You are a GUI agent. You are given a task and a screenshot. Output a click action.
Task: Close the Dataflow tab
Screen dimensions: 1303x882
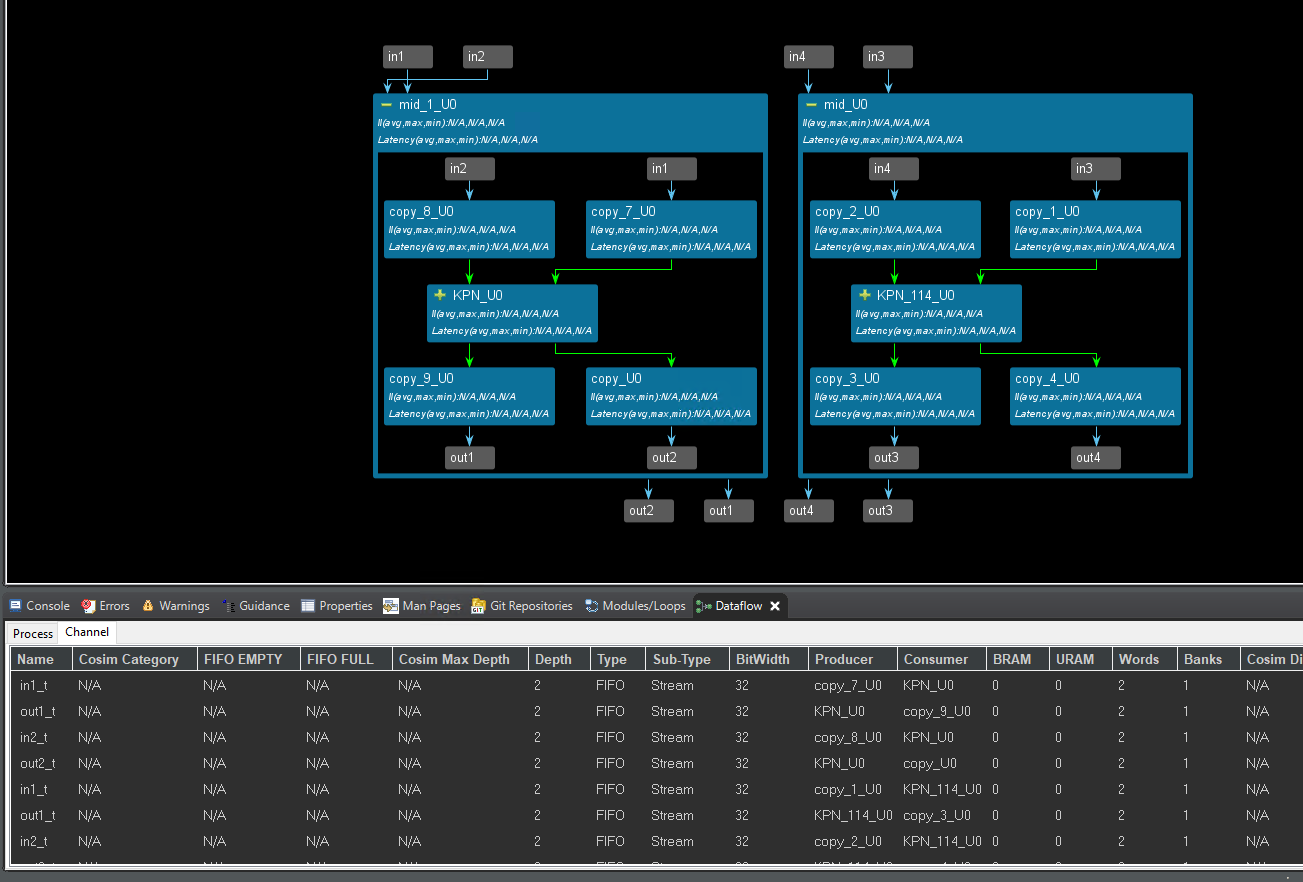[775, 606]
